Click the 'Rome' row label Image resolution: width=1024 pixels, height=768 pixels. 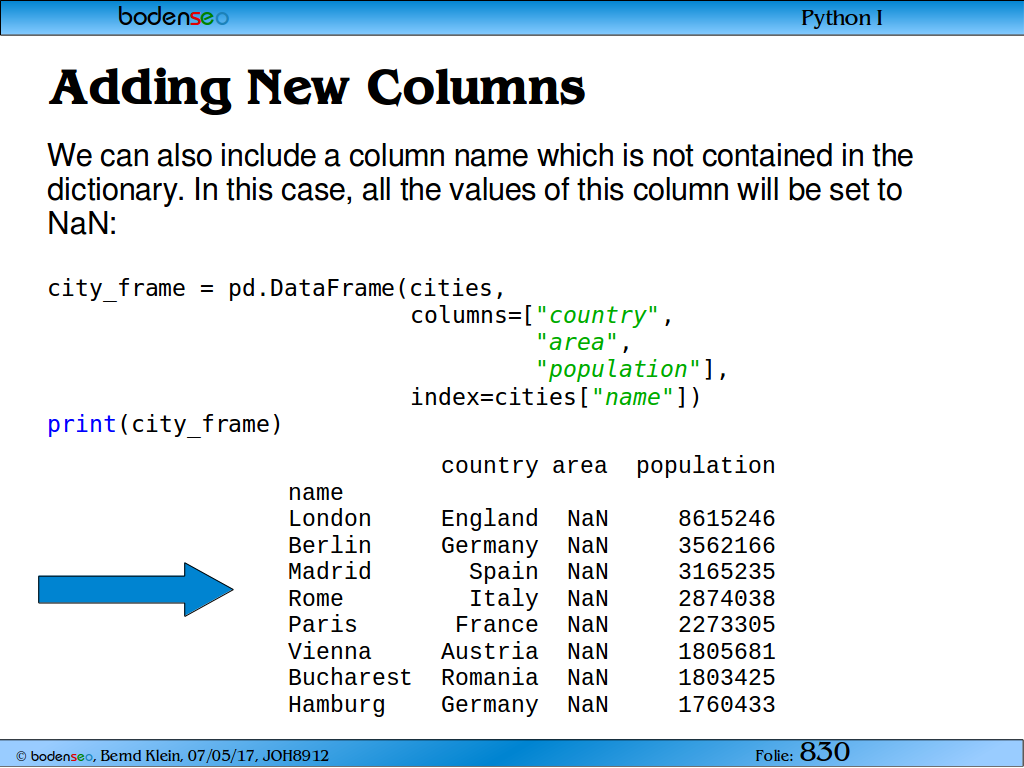pos(316,598)
